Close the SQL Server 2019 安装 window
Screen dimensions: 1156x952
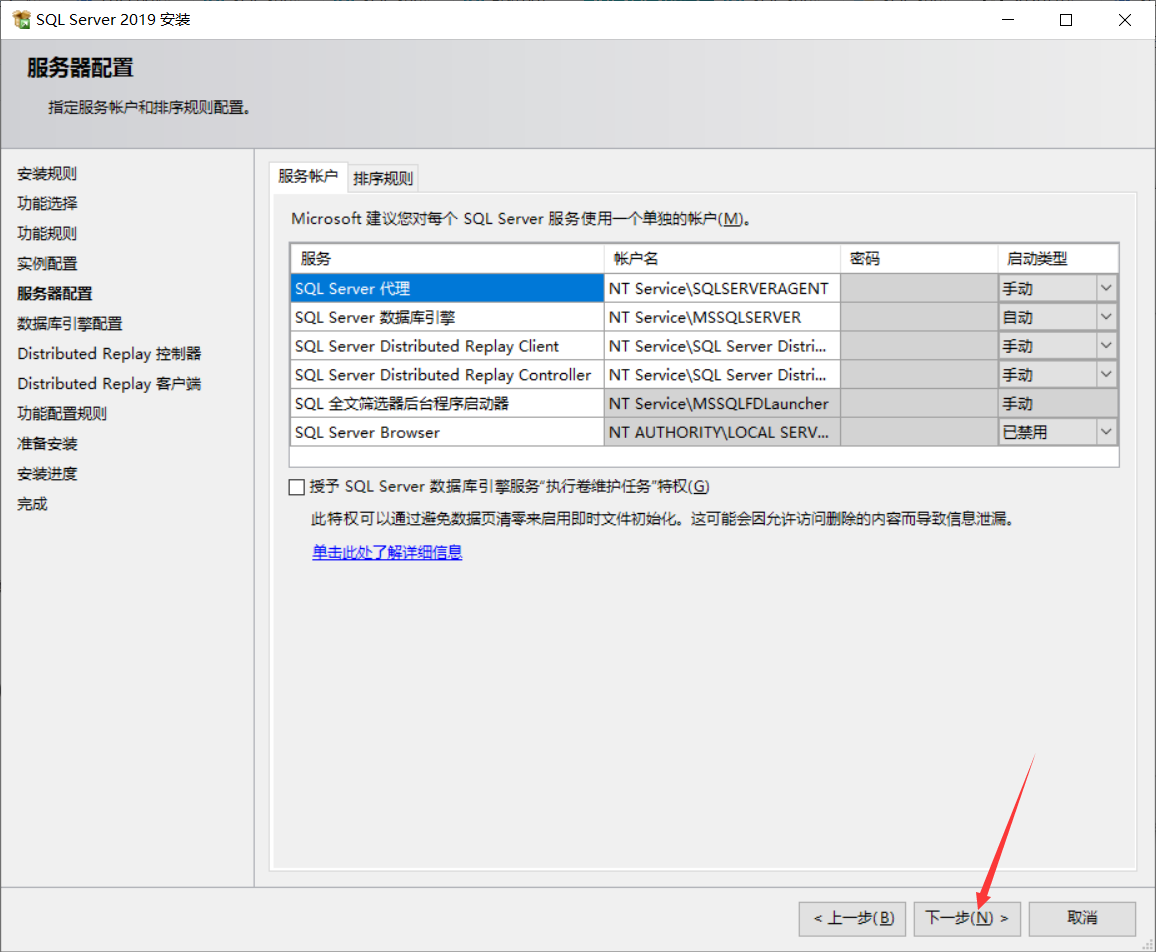click(1124, 20)
